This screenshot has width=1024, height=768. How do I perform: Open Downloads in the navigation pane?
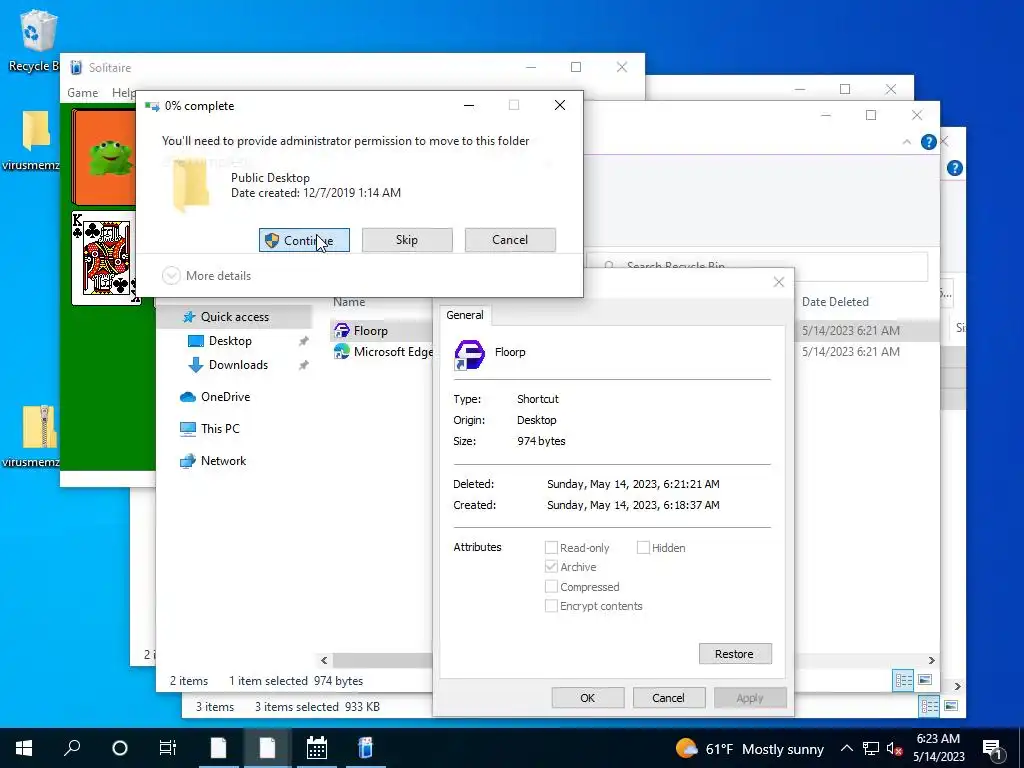click(238, 365)
